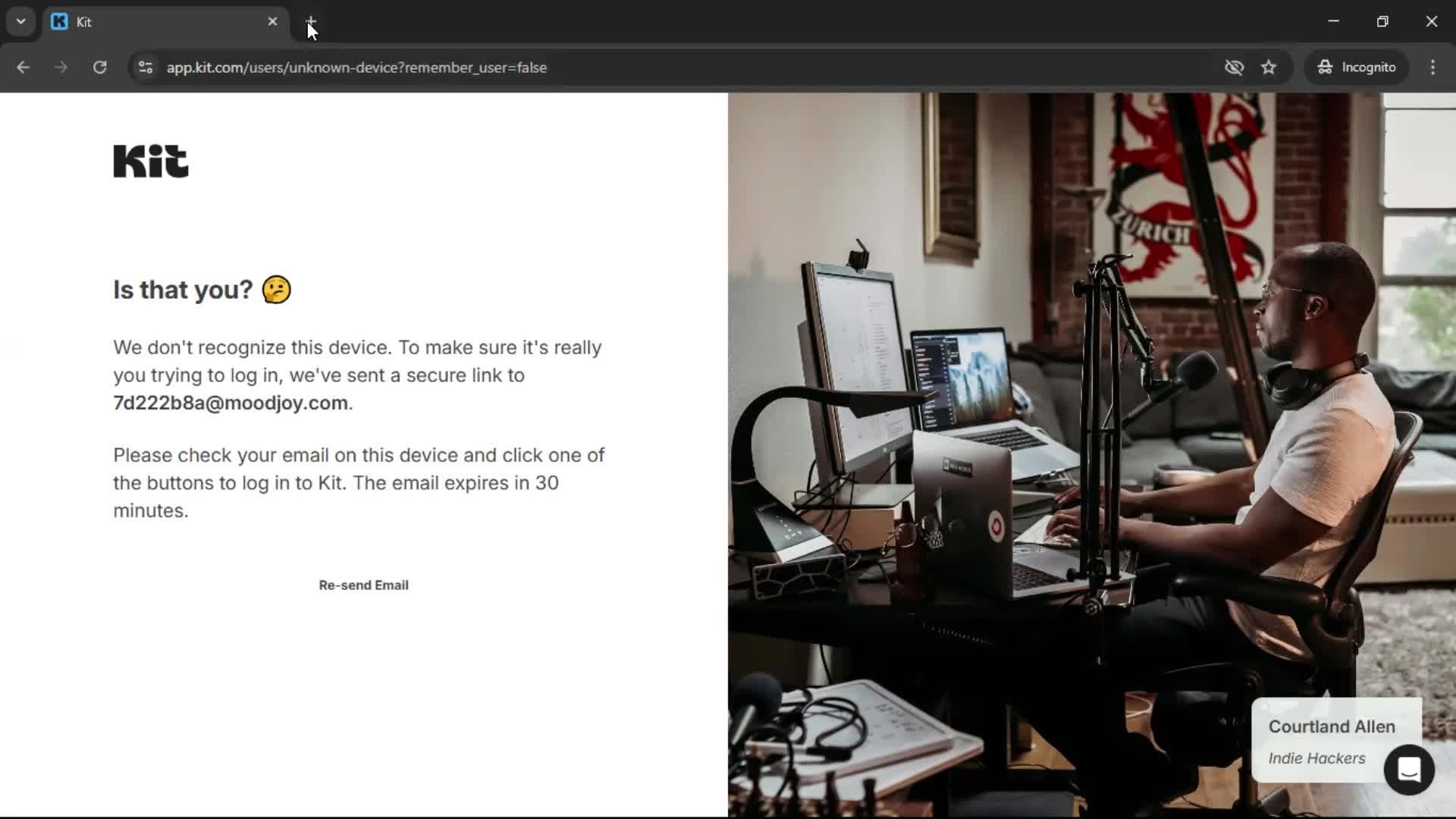Expand the tab search dropdown
This screenshot has height=819, width=1456.
[21, 22]
